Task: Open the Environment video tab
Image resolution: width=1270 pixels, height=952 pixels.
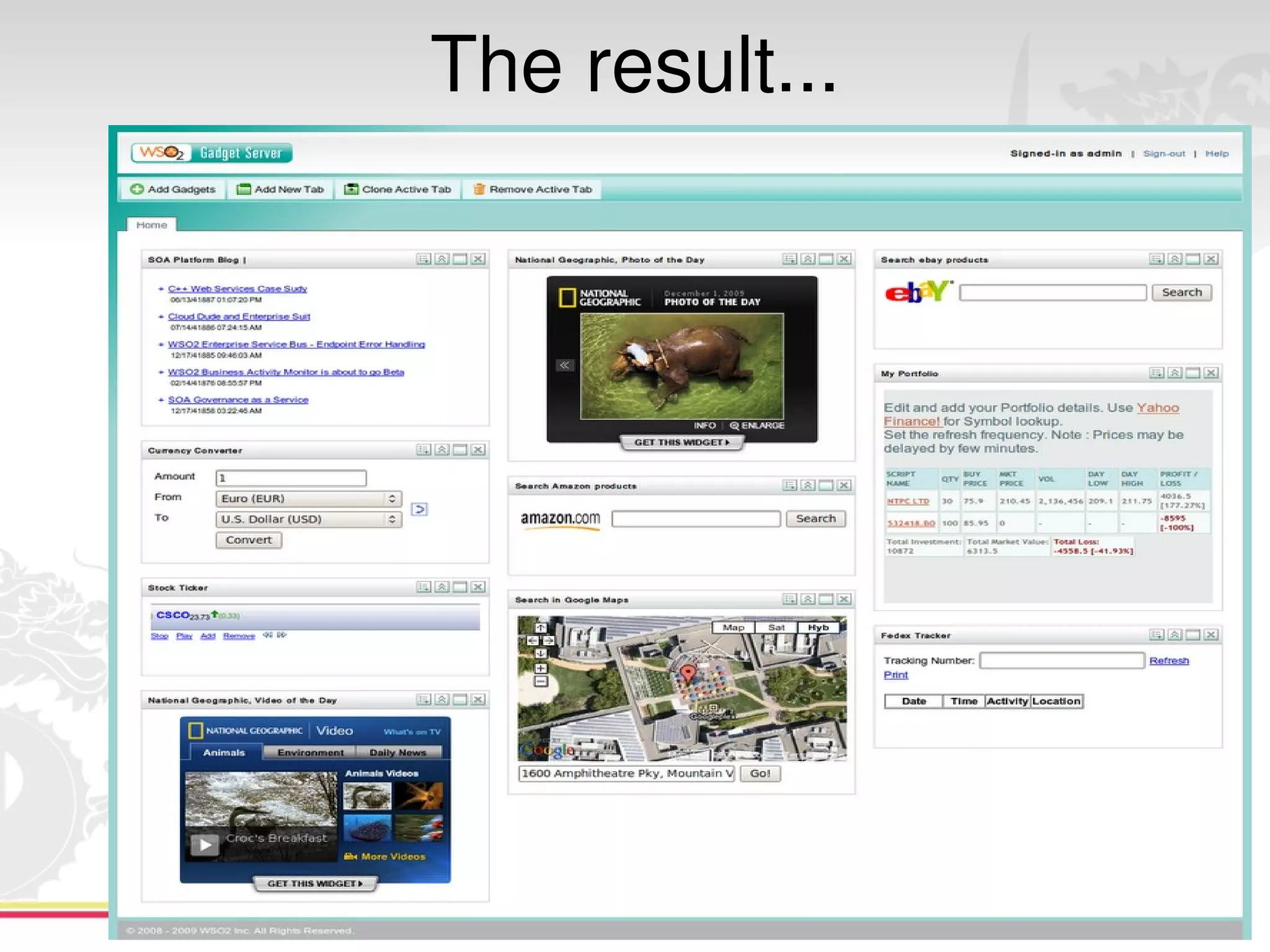Action: click(x=310, y=752)
